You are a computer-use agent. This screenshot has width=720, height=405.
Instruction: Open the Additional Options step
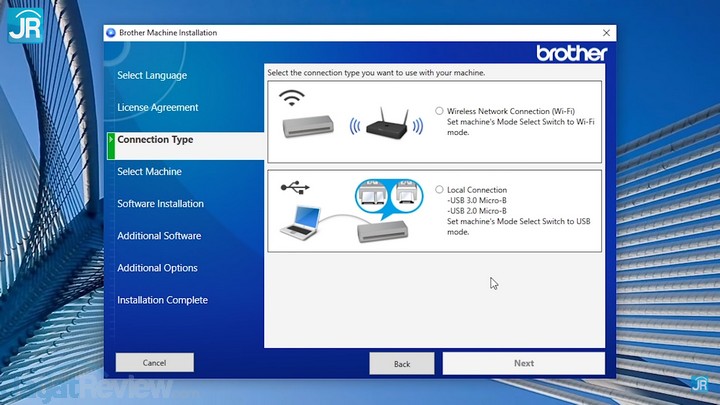click(x=157, y=268)
